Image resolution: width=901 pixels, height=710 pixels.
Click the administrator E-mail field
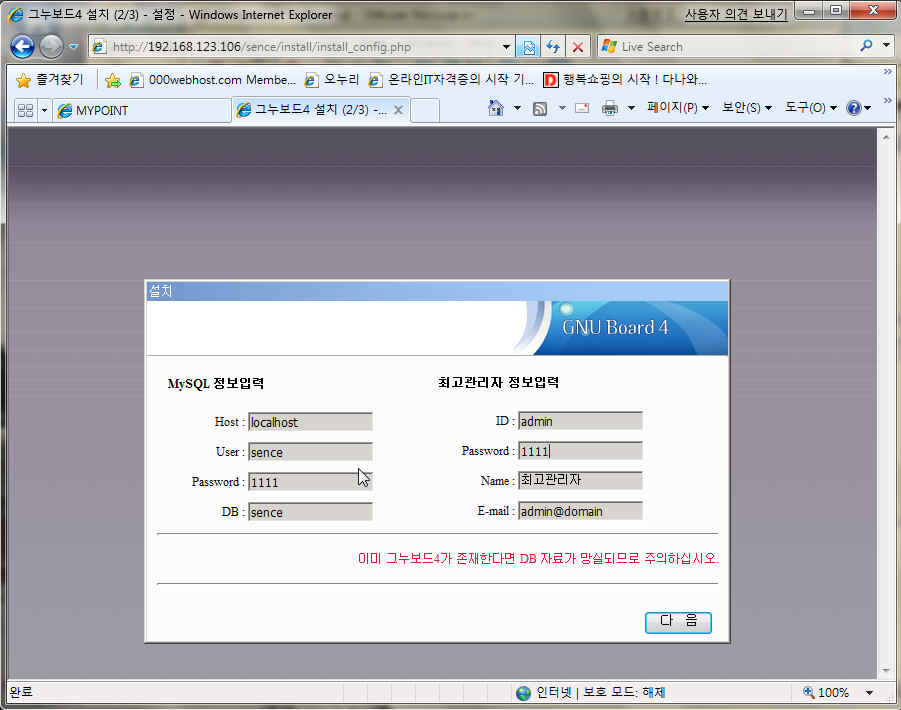580,511
